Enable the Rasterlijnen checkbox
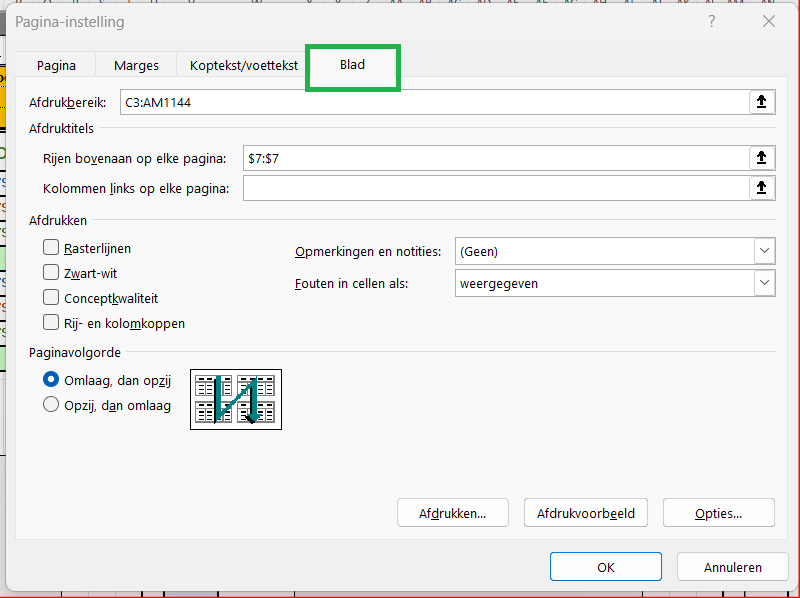Image resolution: width=800 pixels, height=598 pixels. coord(51,248)
